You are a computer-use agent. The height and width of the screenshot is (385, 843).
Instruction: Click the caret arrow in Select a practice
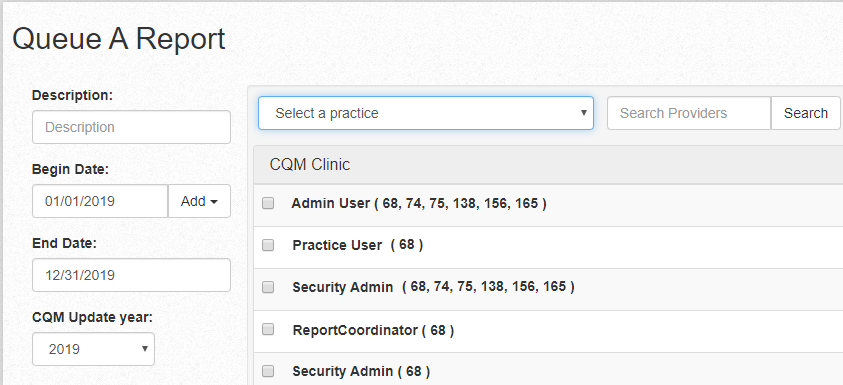pos(584,113)
